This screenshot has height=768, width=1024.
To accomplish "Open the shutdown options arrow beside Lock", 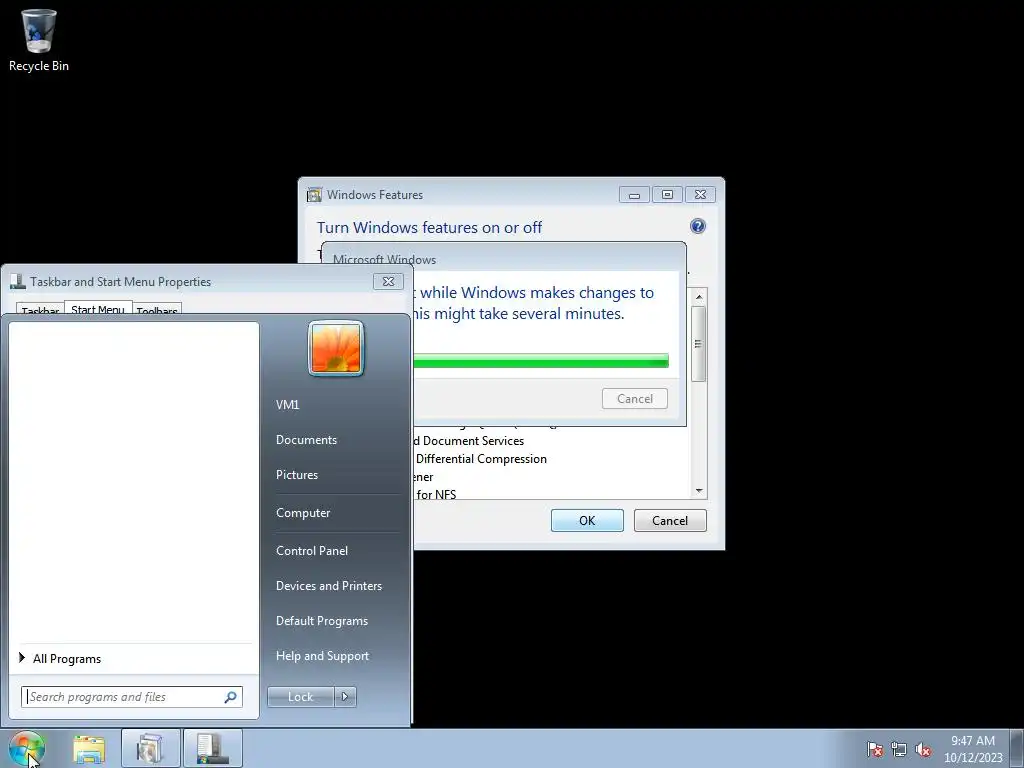I will (x=345, y=697).
